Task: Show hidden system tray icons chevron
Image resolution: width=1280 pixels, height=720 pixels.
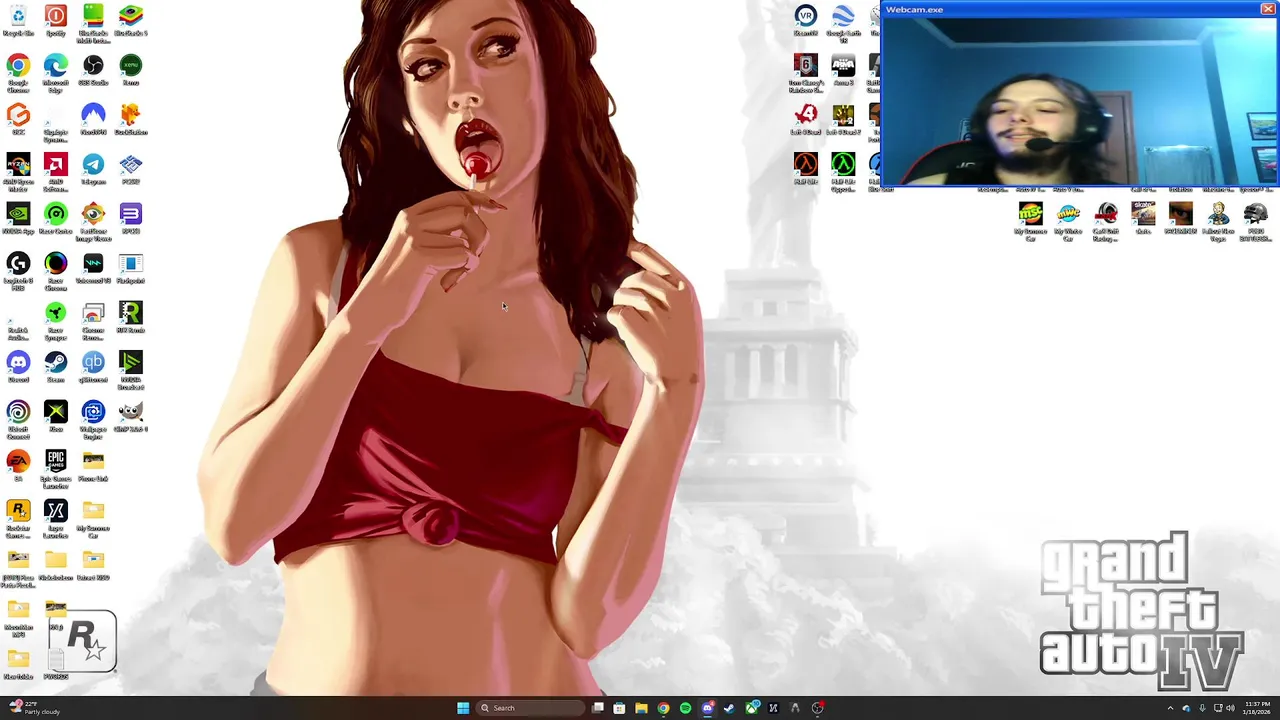Action: tap(1170, 708)
